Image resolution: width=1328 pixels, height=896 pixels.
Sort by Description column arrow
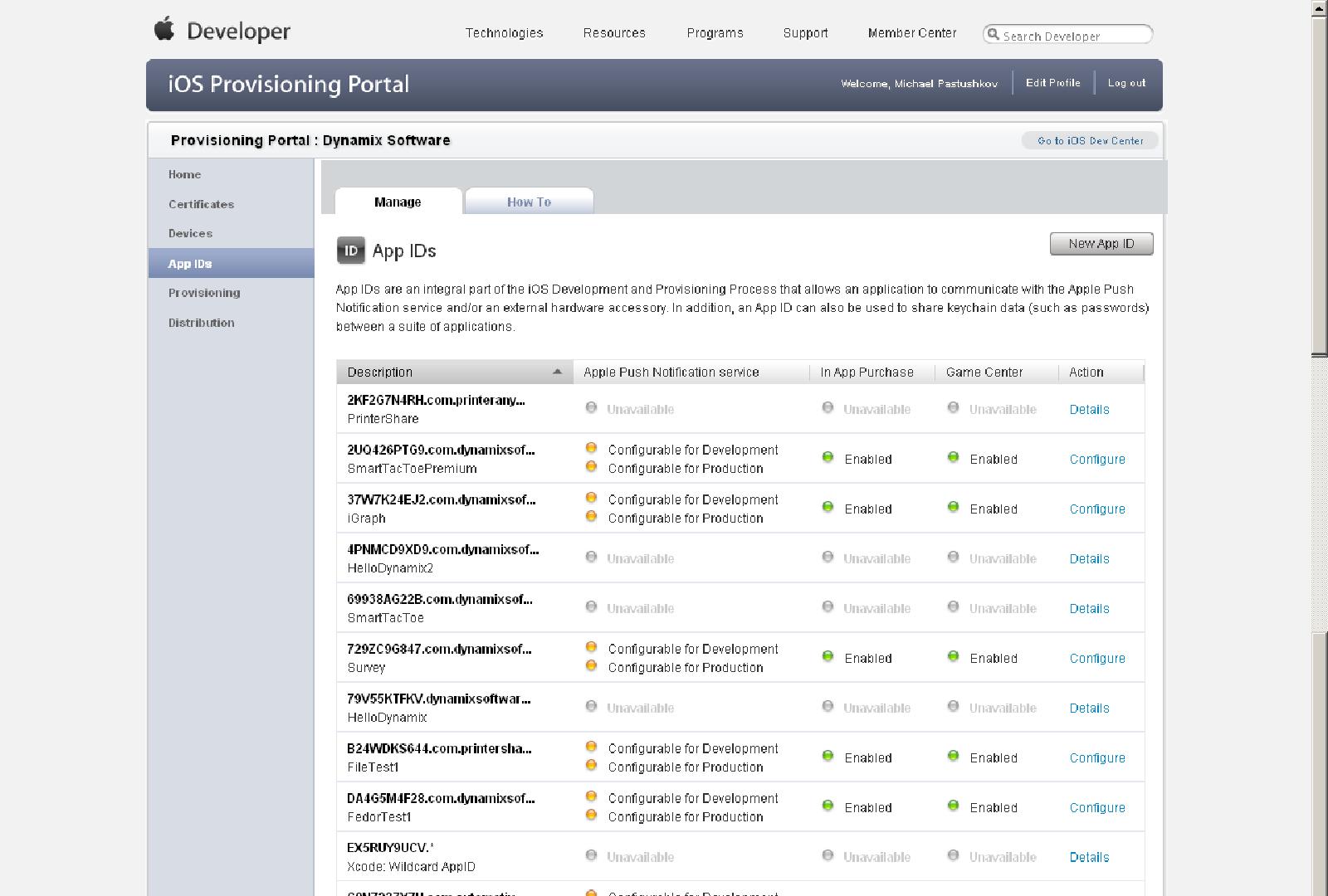tap(557, 372)
